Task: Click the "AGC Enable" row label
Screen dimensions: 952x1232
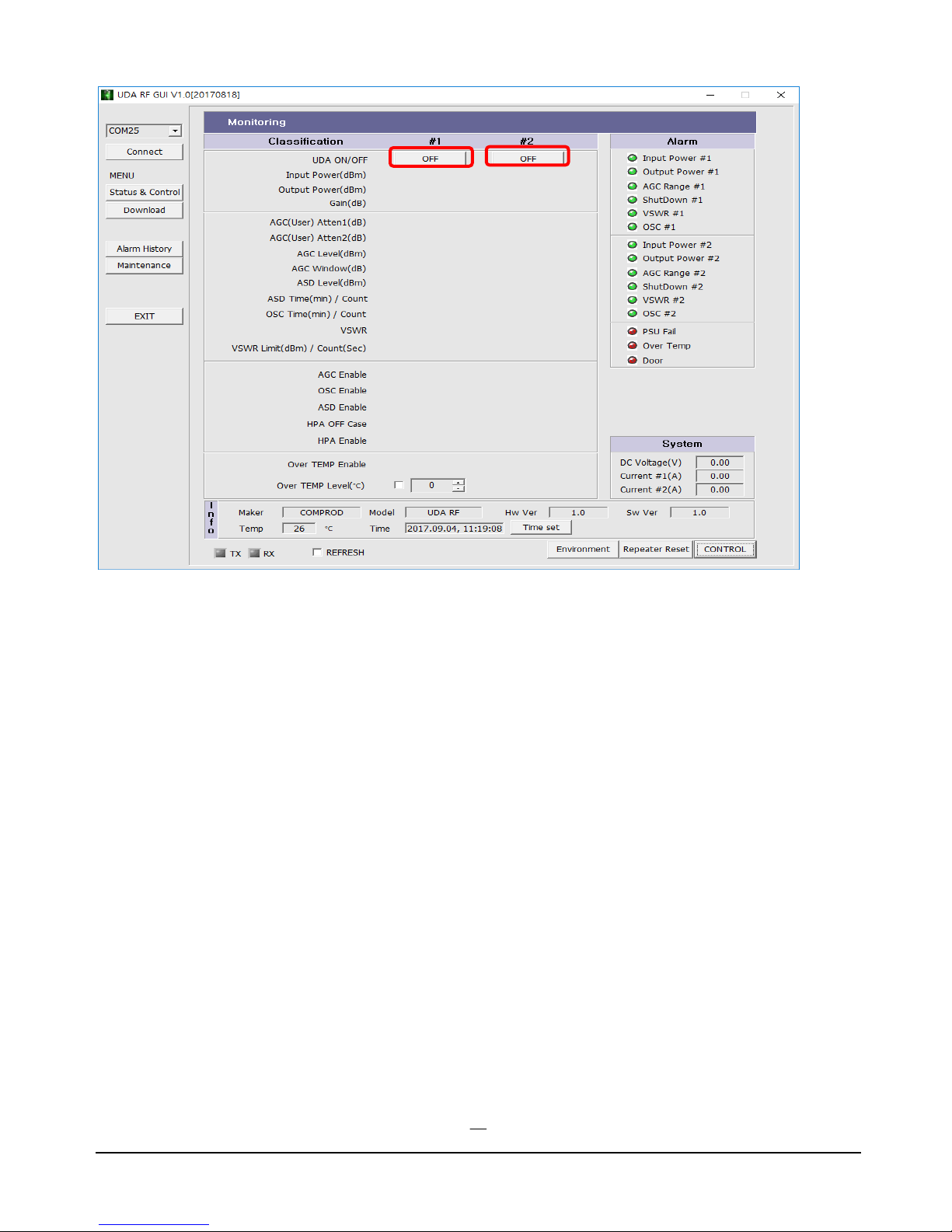Action: (x=342, y=375)
